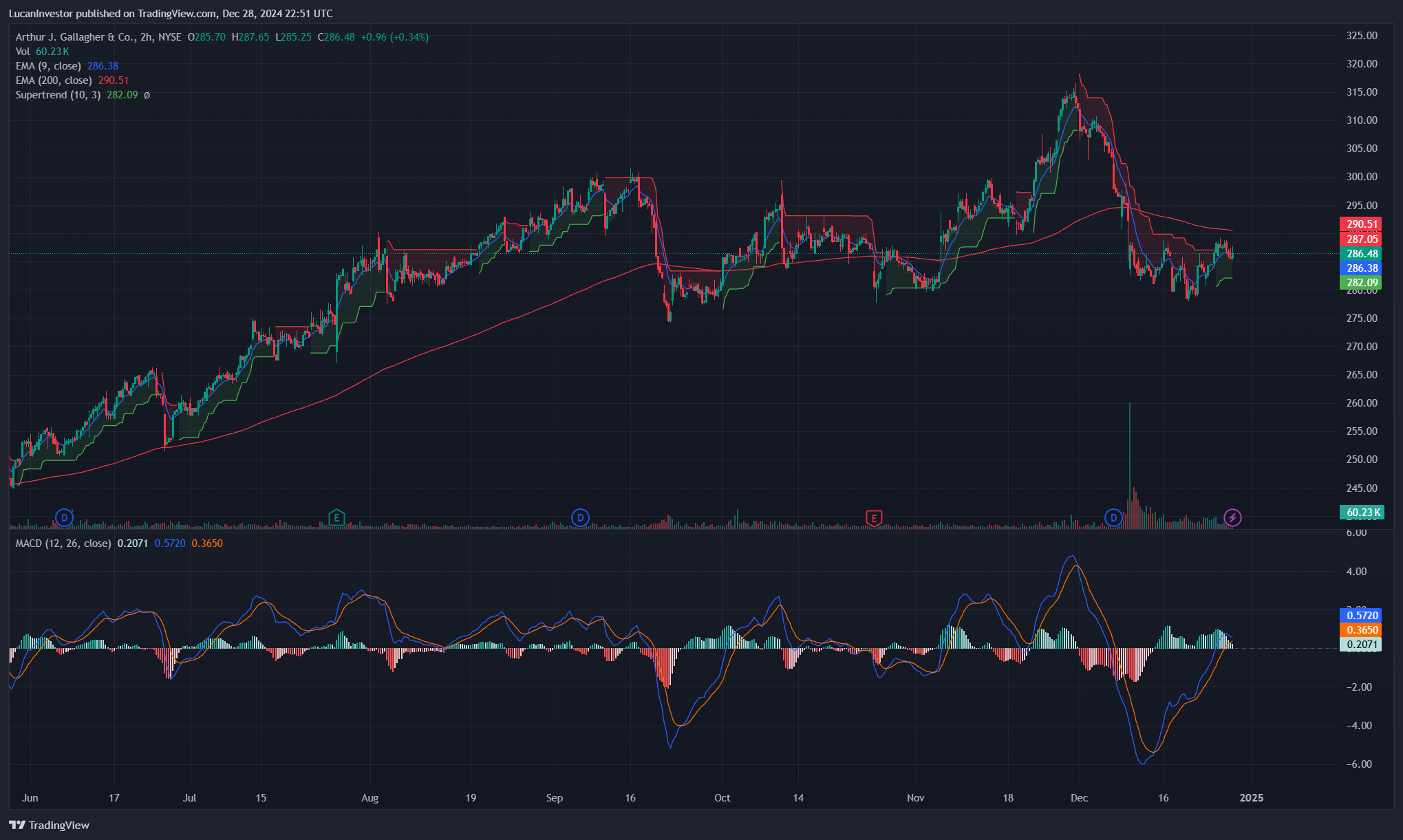Click the 245.00 price axis label
The image size is (1403, 840).
click(x=1362, y=488)
